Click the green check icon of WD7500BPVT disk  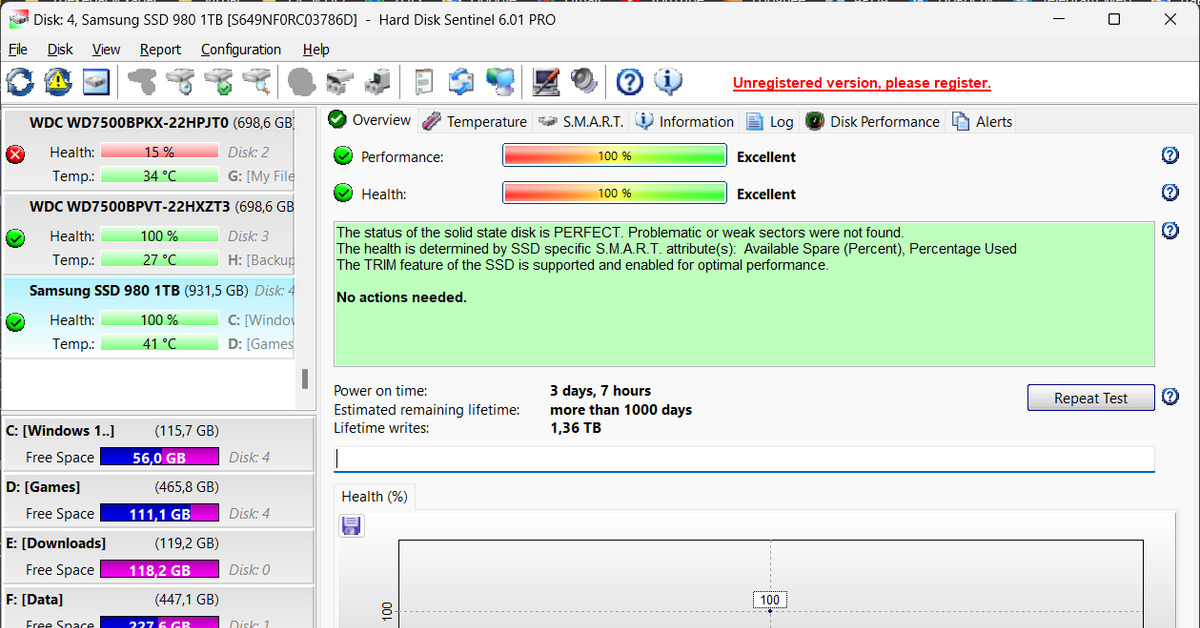15,238
